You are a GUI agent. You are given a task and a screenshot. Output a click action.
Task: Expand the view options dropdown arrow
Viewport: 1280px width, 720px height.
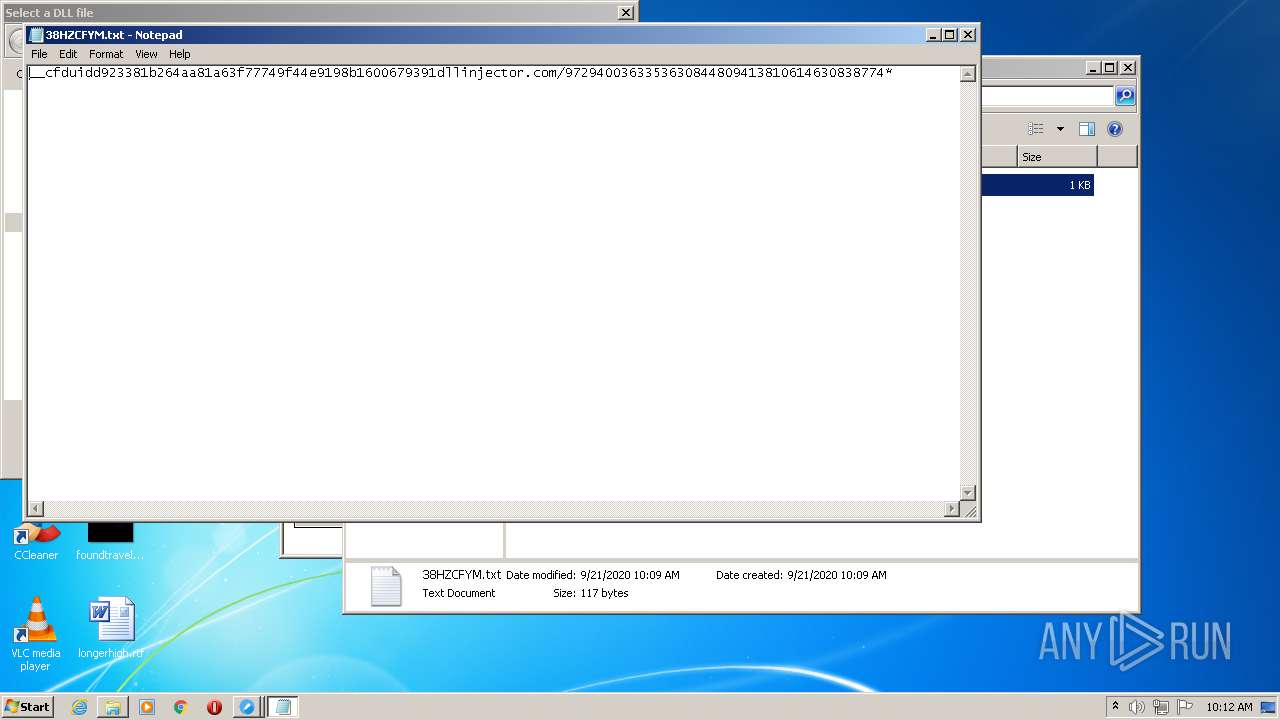coord(1060,129)
